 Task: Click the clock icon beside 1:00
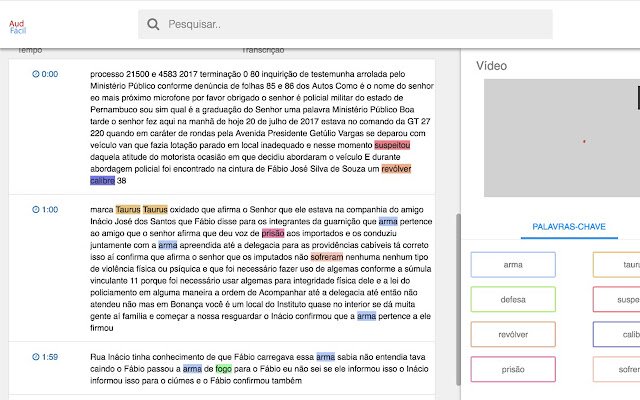(x=36, y=209)
